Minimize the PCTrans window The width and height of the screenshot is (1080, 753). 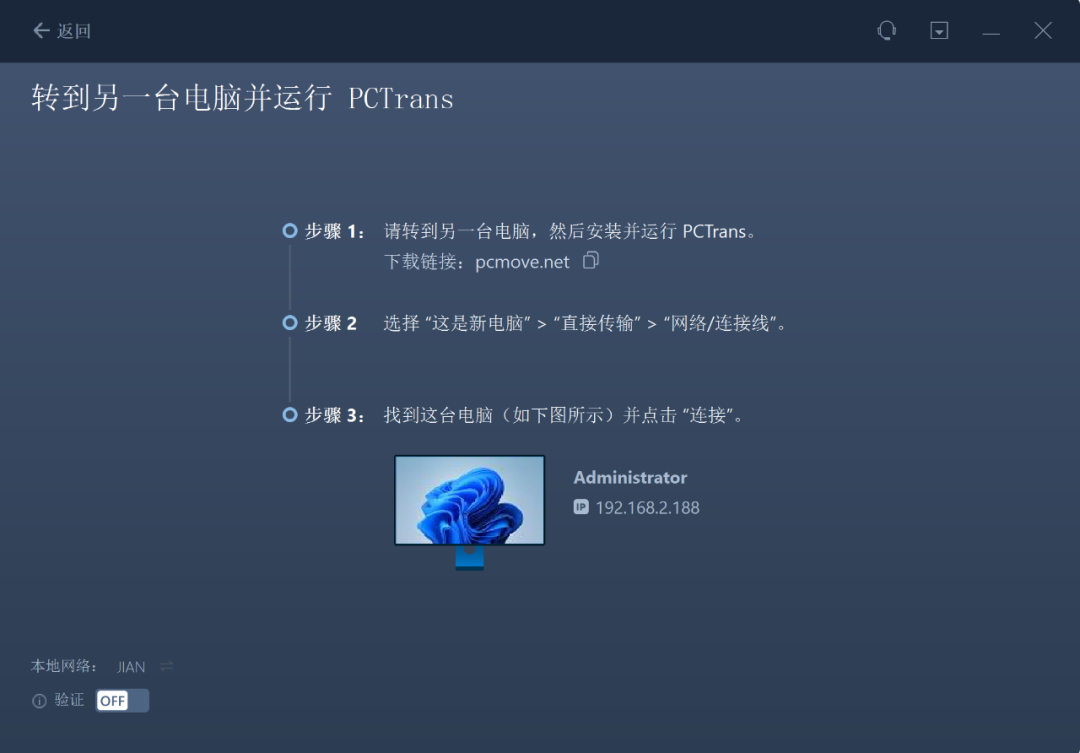pyautogui.click(x=990, y=32)
